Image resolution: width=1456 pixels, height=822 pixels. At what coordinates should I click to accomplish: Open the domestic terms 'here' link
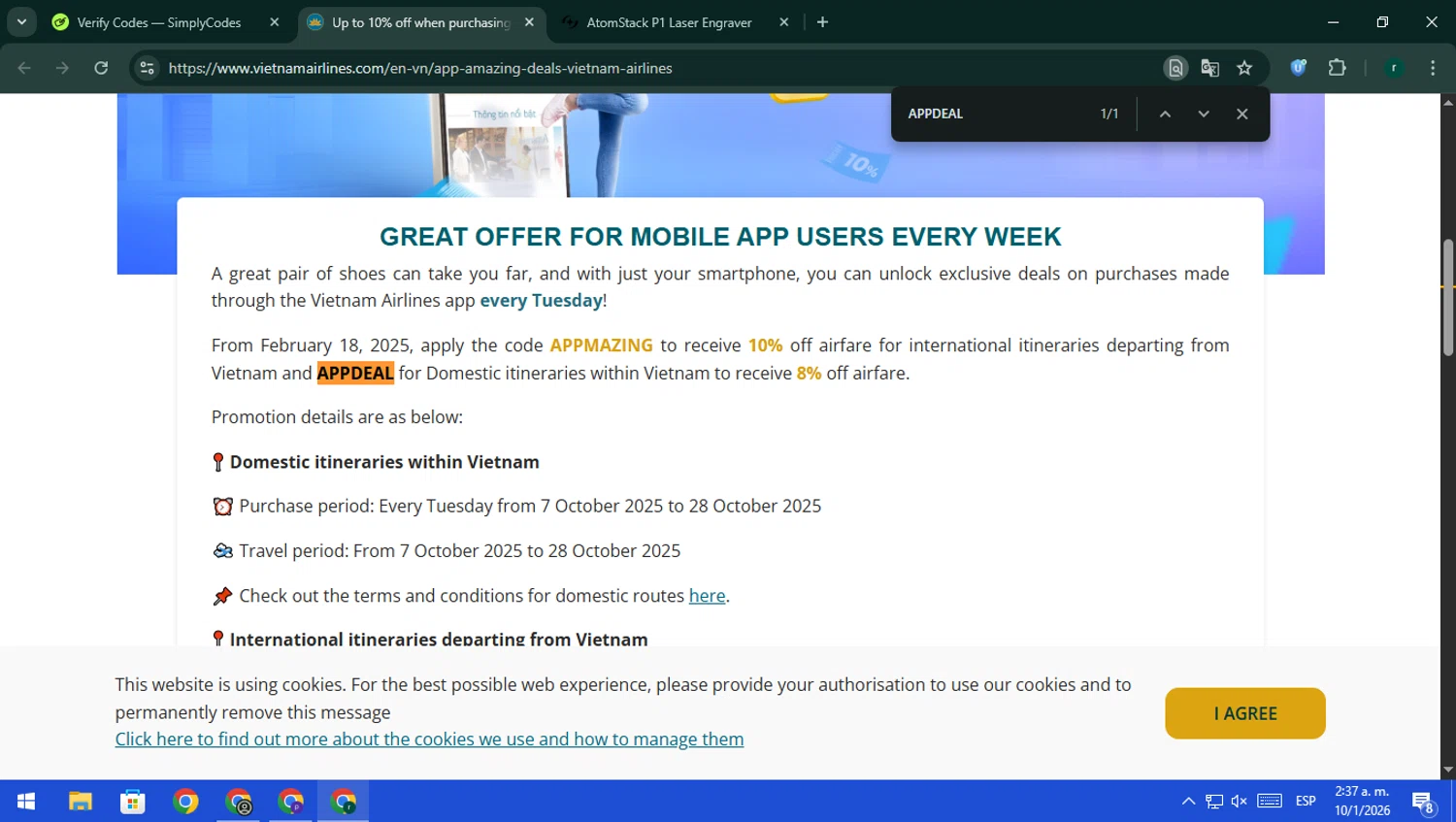[x=707, y=596]
